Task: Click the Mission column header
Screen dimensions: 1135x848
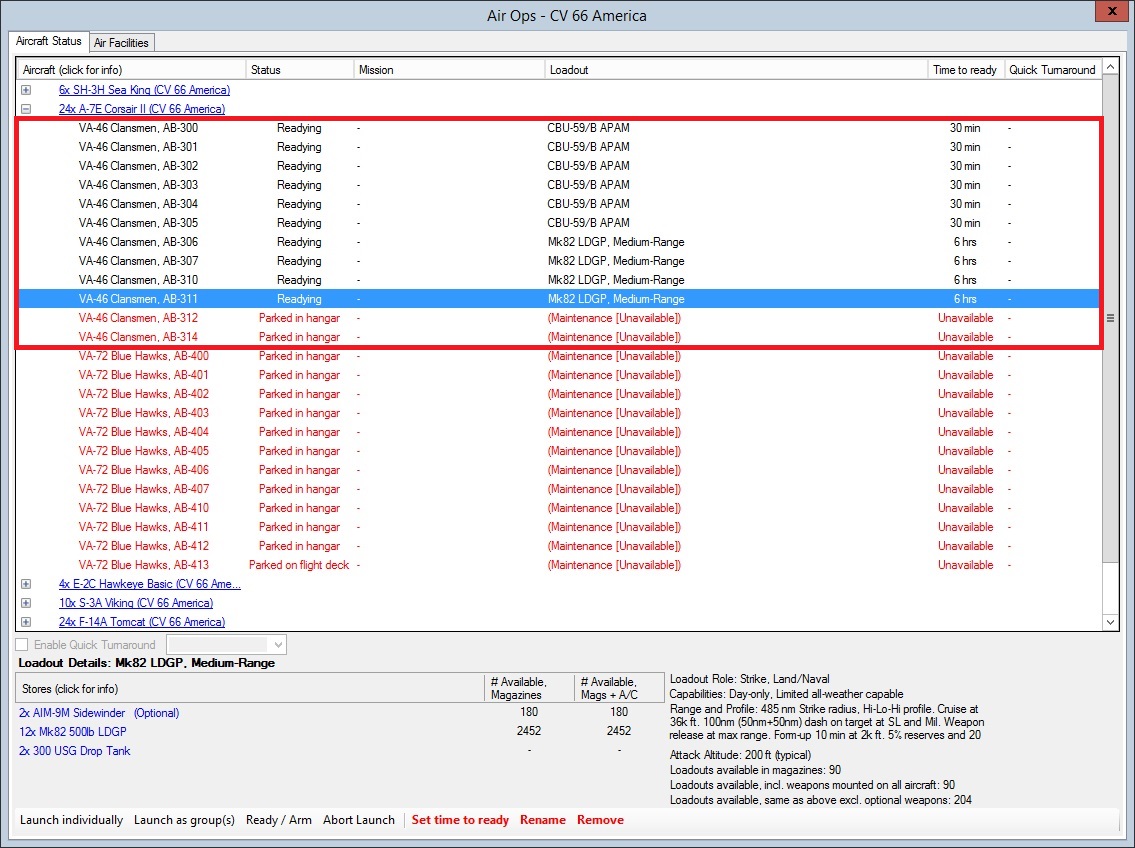Action: 450,69
